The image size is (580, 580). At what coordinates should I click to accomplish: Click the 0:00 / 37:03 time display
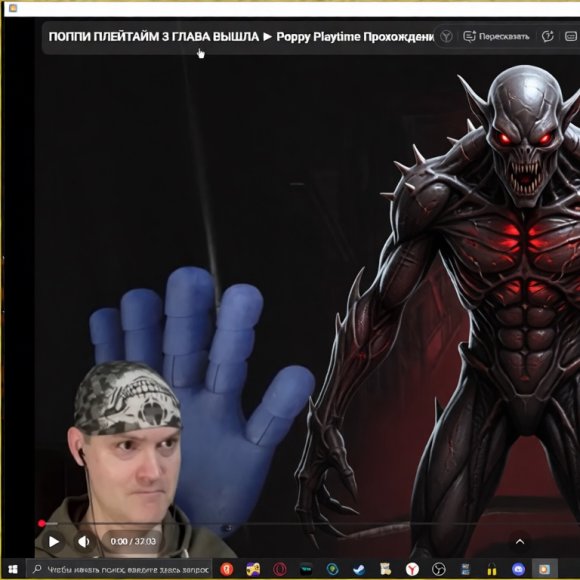tap(133, 542)
